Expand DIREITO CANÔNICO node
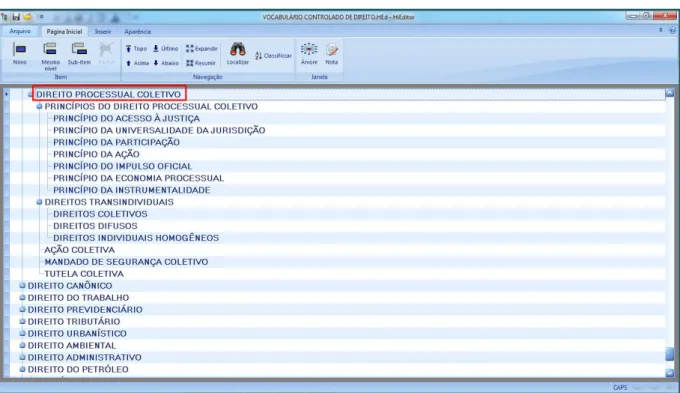Image resolution: width=680 pixels, height=393 pixels. click(22, 285)
